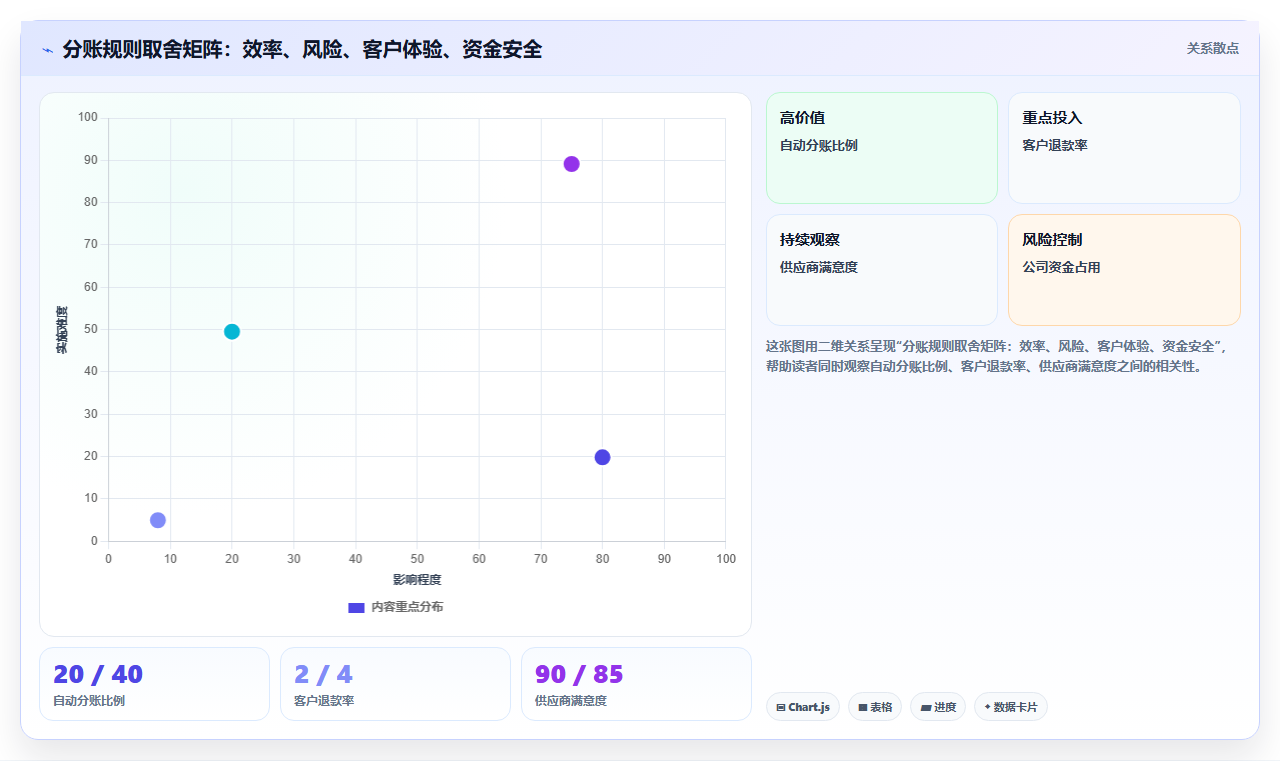This screenshot has width=1280, height=761.
Task: Open the 高价值 quadrant card
Action: [x=882, y=148]
